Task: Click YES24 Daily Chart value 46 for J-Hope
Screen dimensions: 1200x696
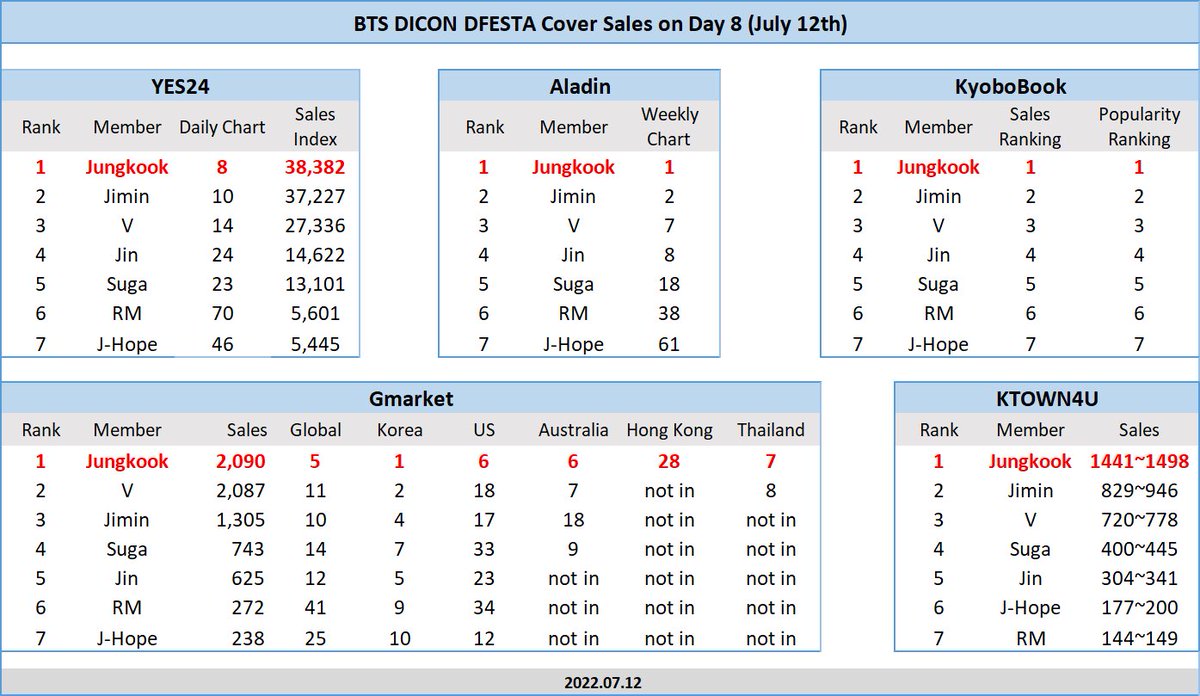Action: pos(222,344)
